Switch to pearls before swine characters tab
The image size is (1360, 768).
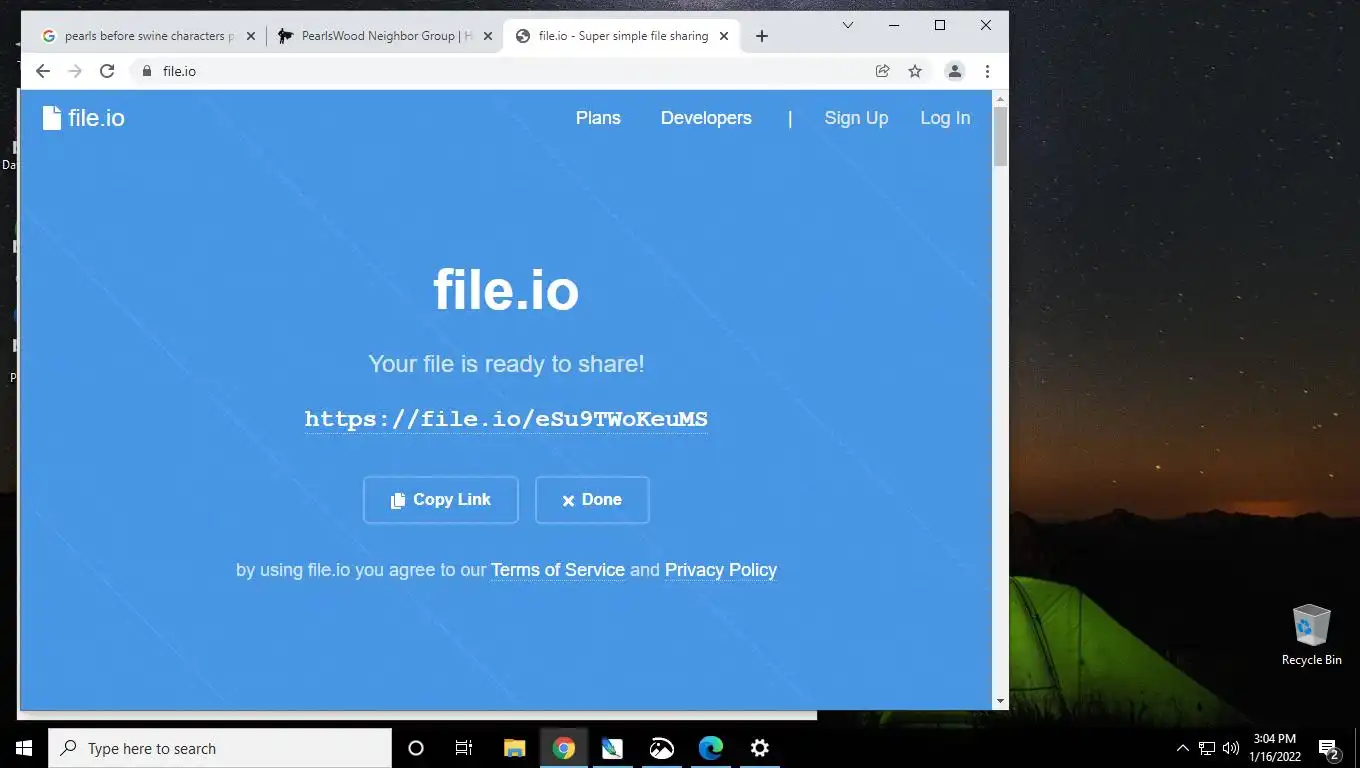coord(148,36)
